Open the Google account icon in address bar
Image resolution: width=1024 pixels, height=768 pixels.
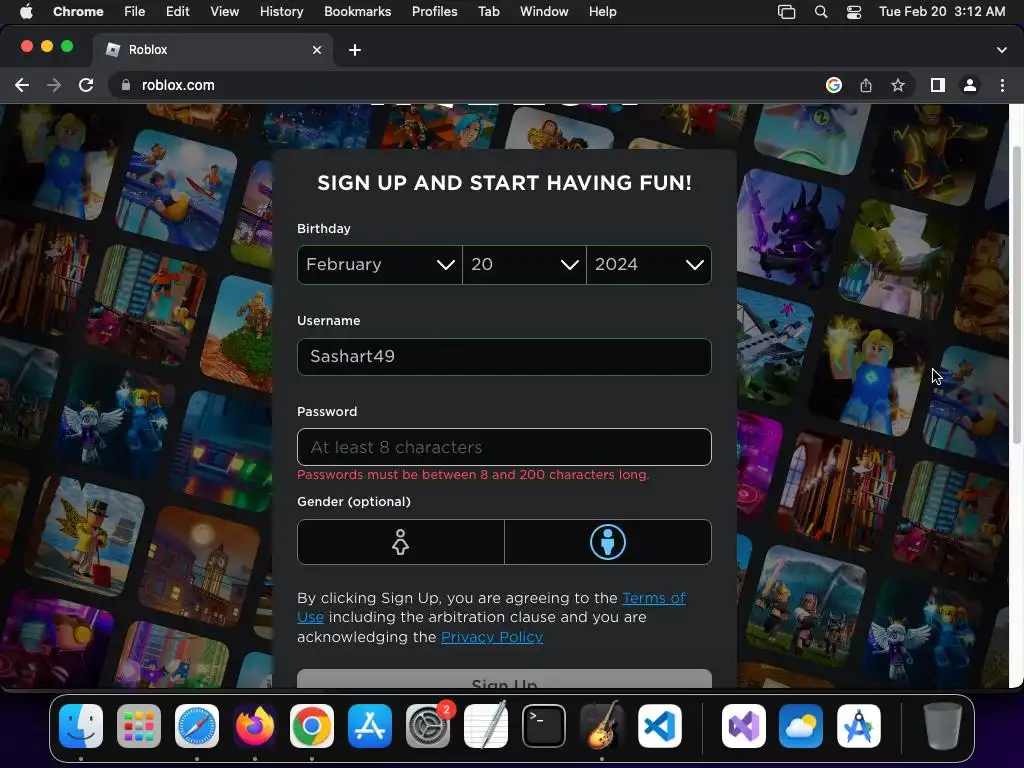tap(833, 85)
